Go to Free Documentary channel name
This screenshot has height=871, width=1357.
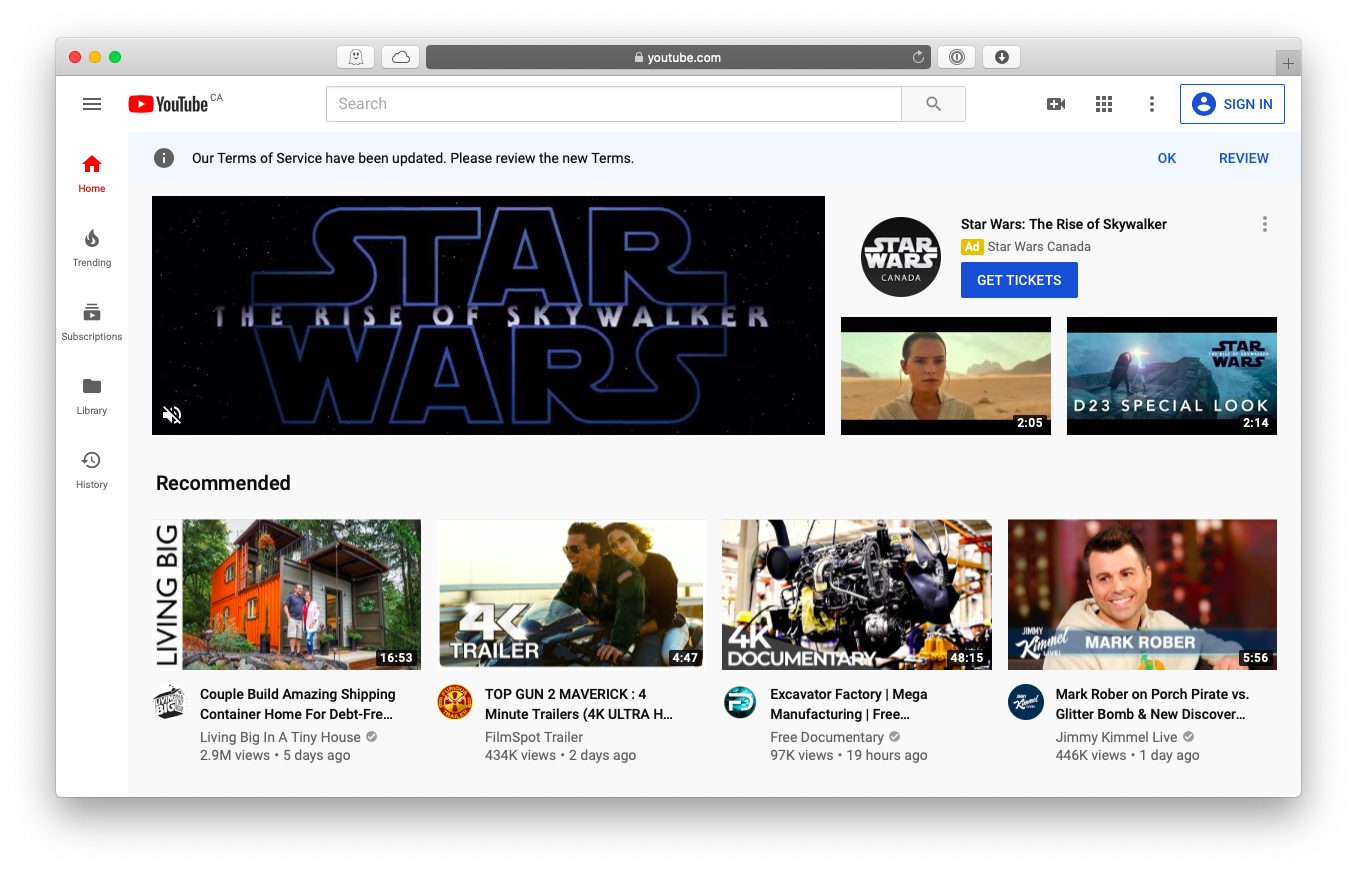827,737
